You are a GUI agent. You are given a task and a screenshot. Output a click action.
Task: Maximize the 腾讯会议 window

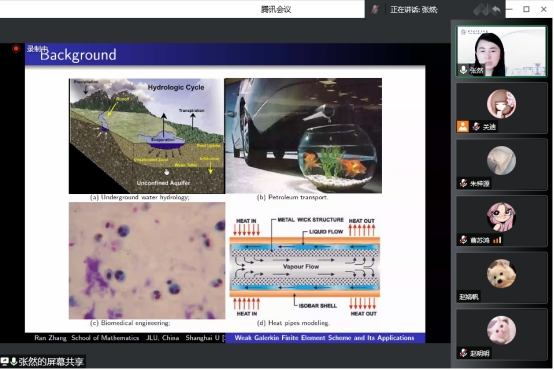[526, 9]
